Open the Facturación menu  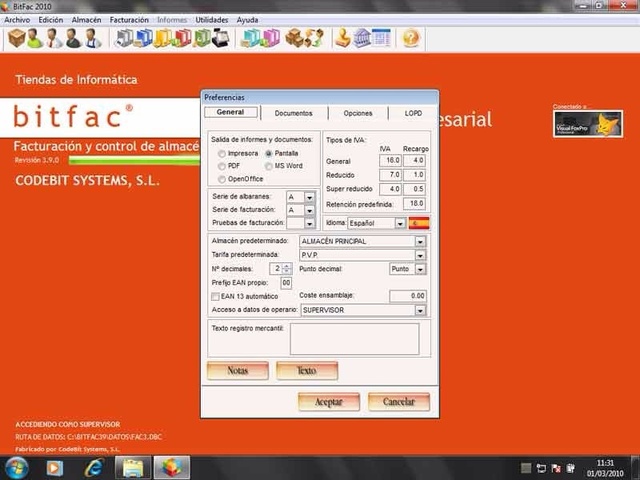[x=129, y=20]
